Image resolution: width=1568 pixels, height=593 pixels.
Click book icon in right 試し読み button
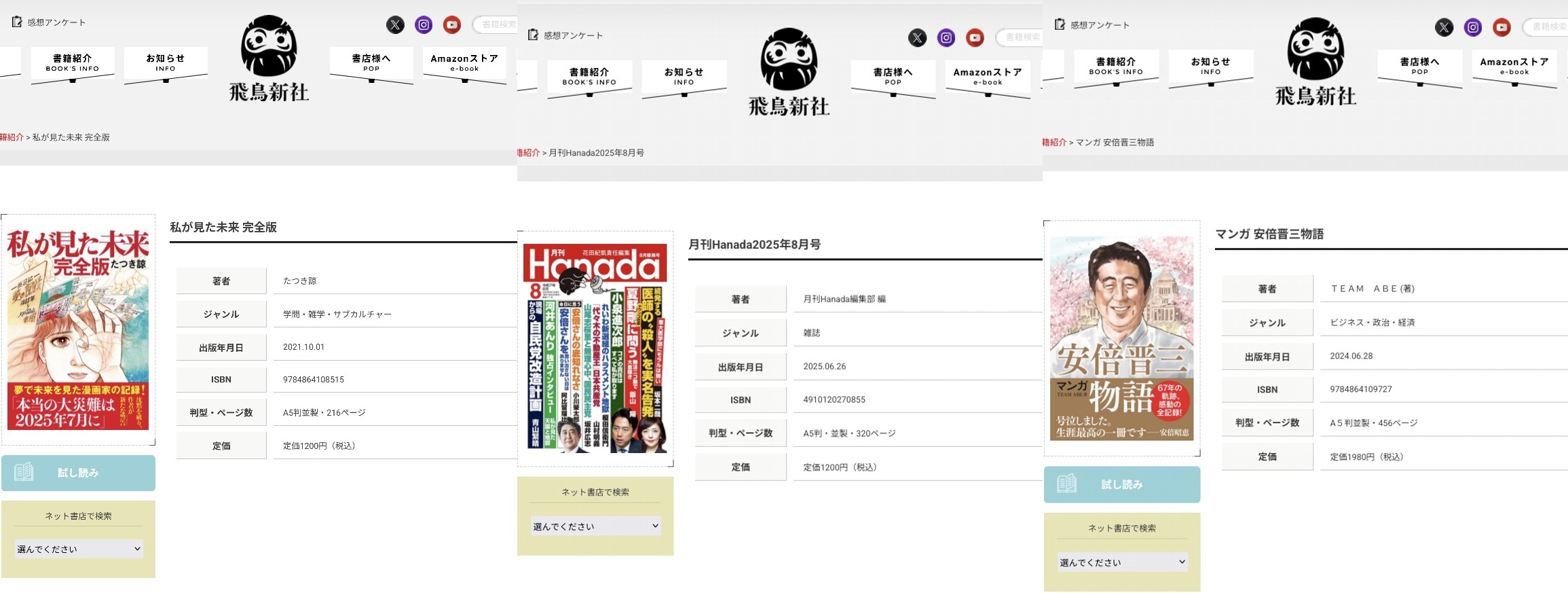1066,484
